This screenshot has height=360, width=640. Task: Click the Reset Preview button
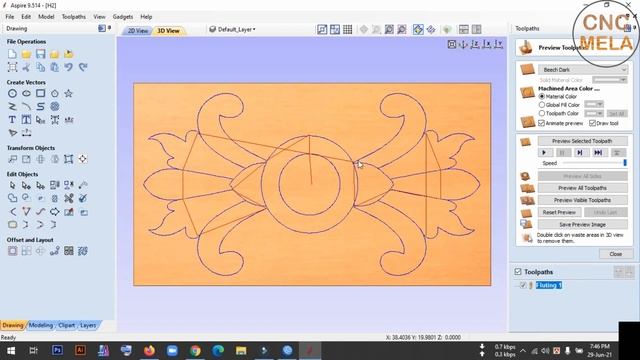559,212
